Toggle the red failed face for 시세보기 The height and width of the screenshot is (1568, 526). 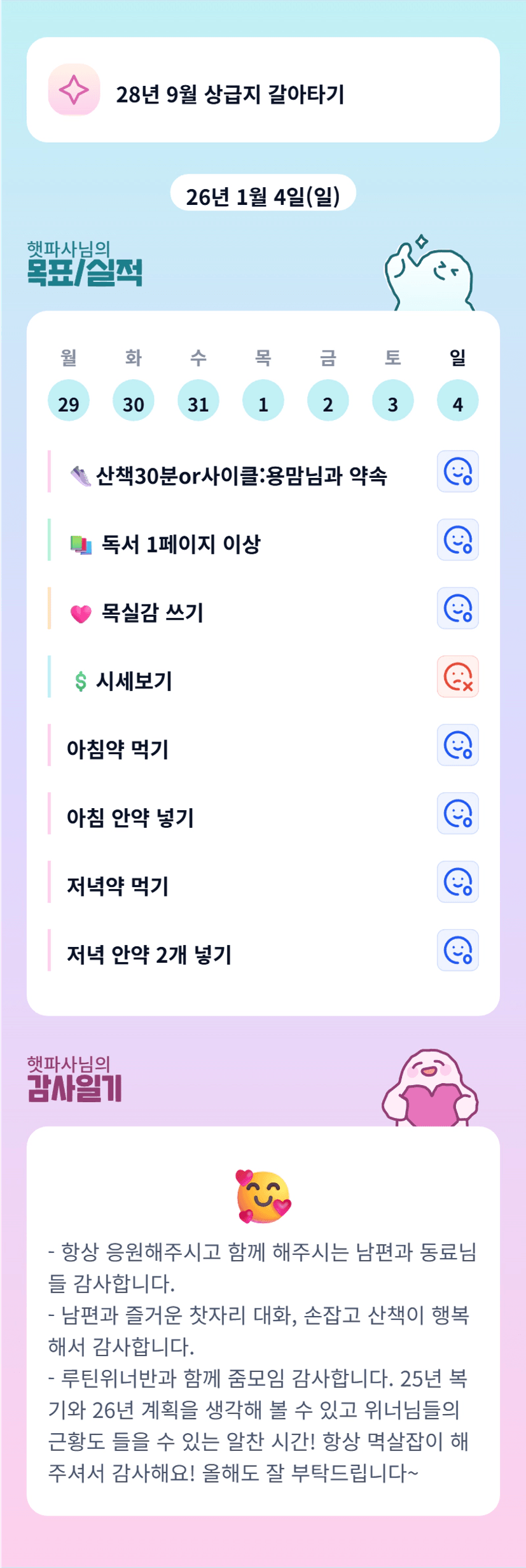pyautogui.click(x=457, y=676)
